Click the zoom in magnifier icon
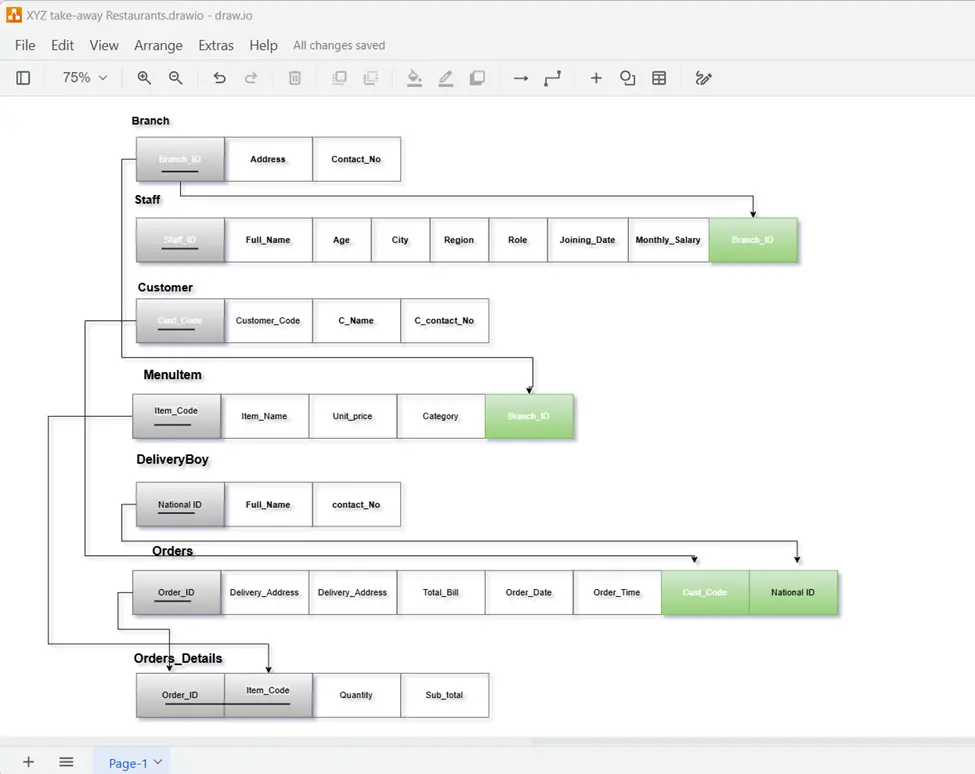 144,78
